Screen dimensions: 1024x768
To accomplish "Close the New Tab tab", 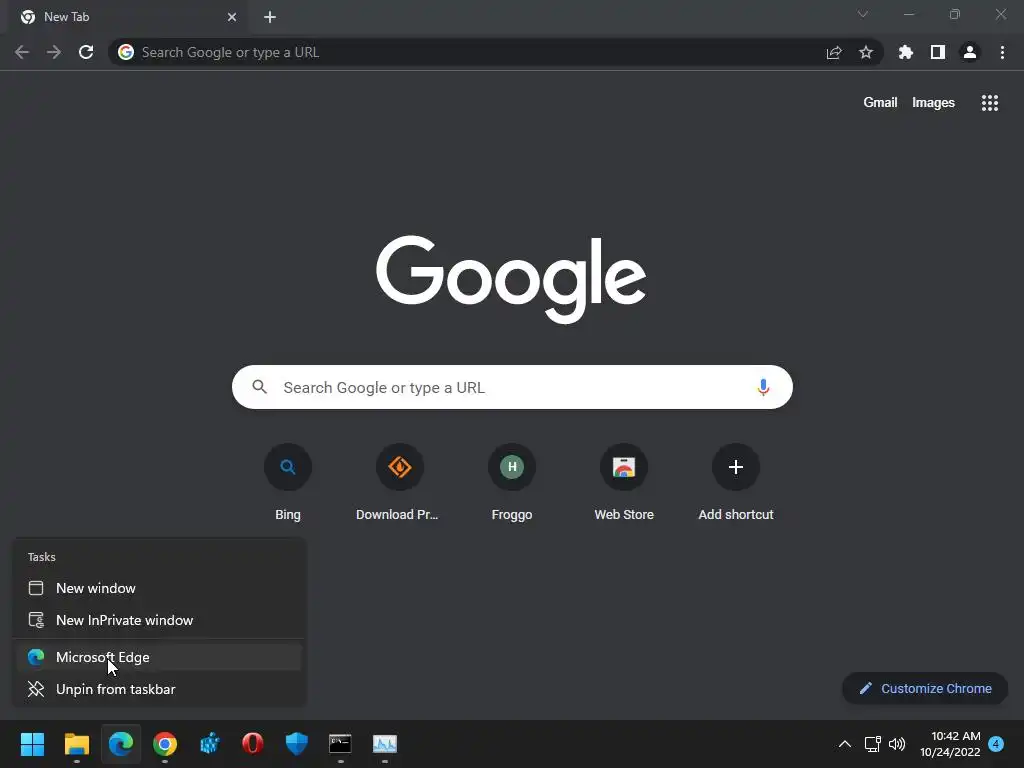I will click(x=232, y=17).
